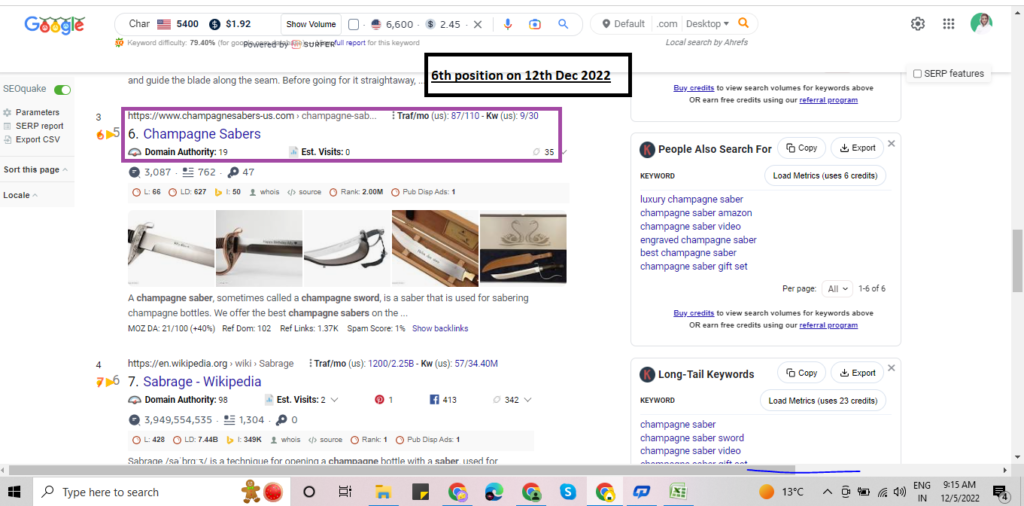Export People Also Search For keywords
The height and width of the screenshot is (506, 1024).
[x=857, y=148]
